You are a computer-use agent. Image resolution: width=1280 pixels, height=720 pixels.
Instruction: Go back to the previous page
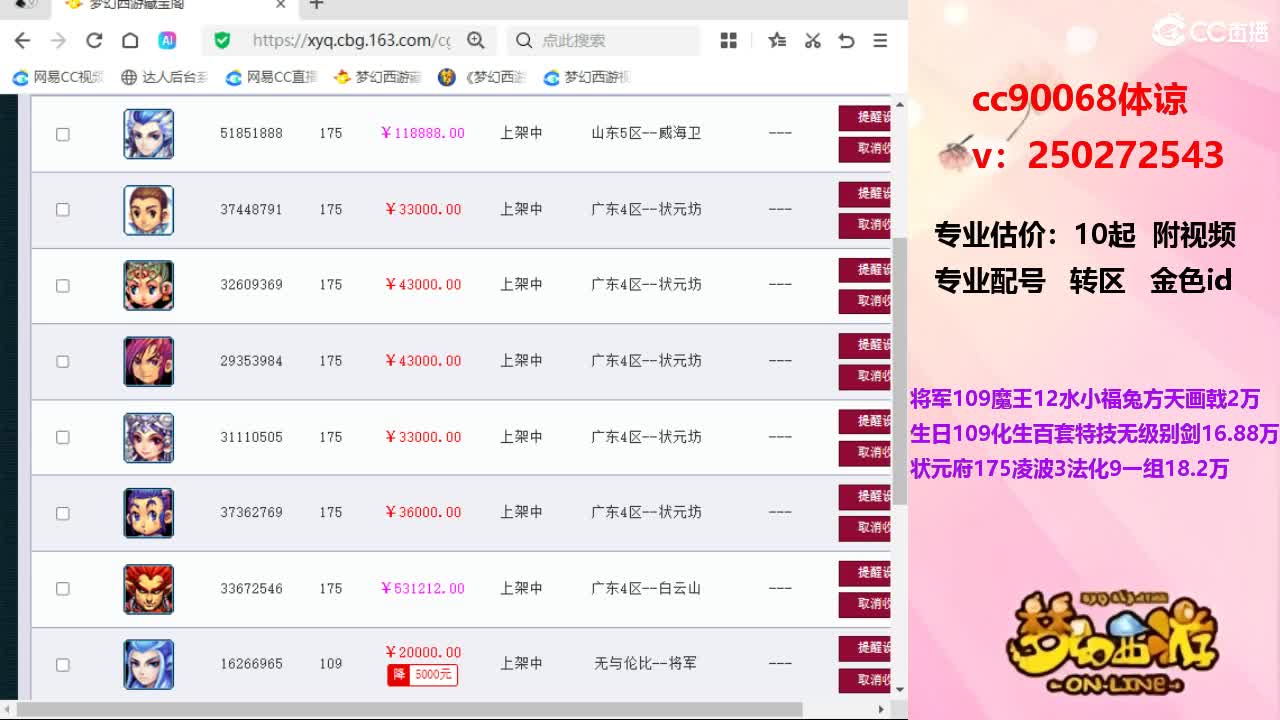tap(22, 40)
